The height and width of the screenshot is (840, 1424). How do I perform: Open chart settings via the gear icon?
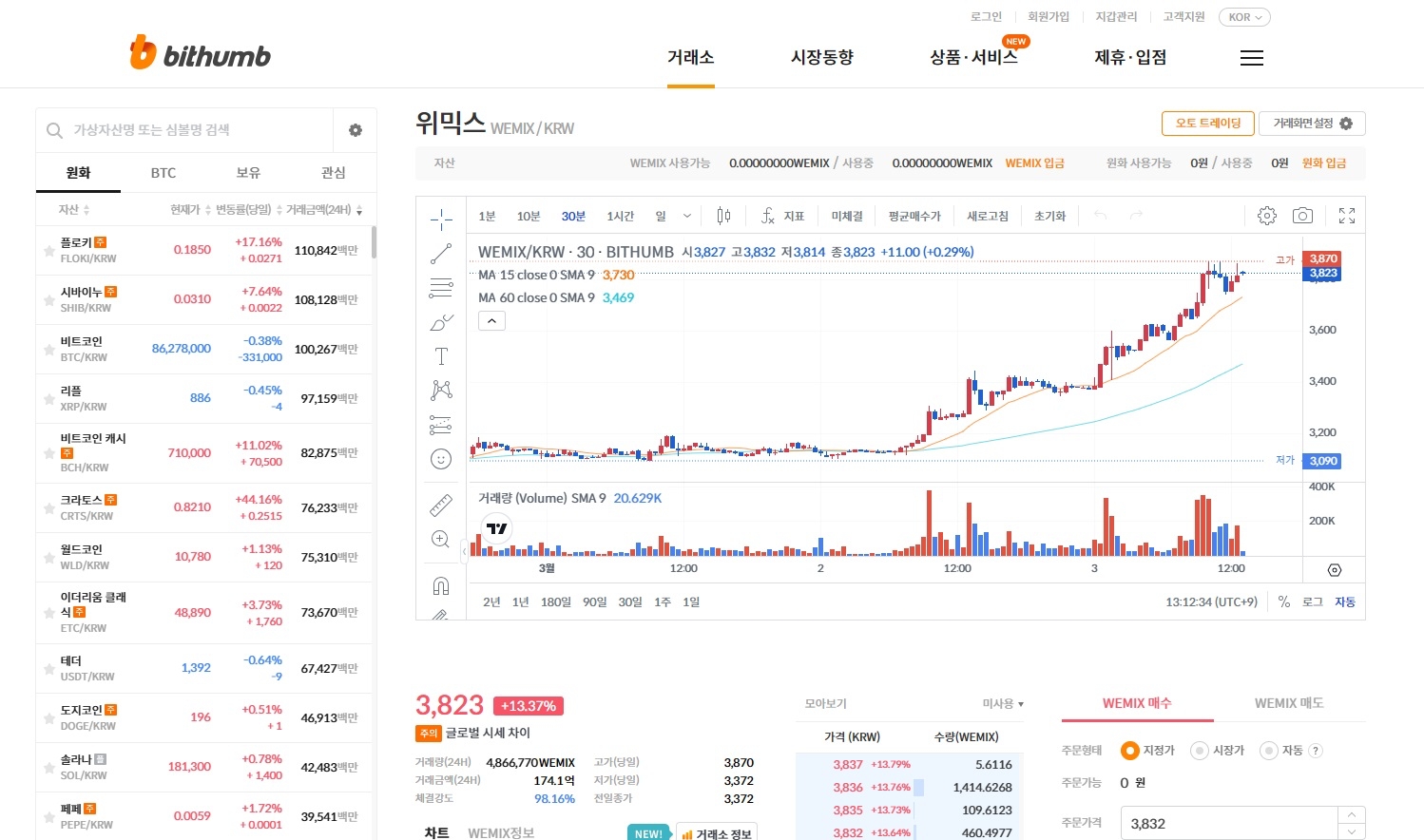[x=1267, y=215]
